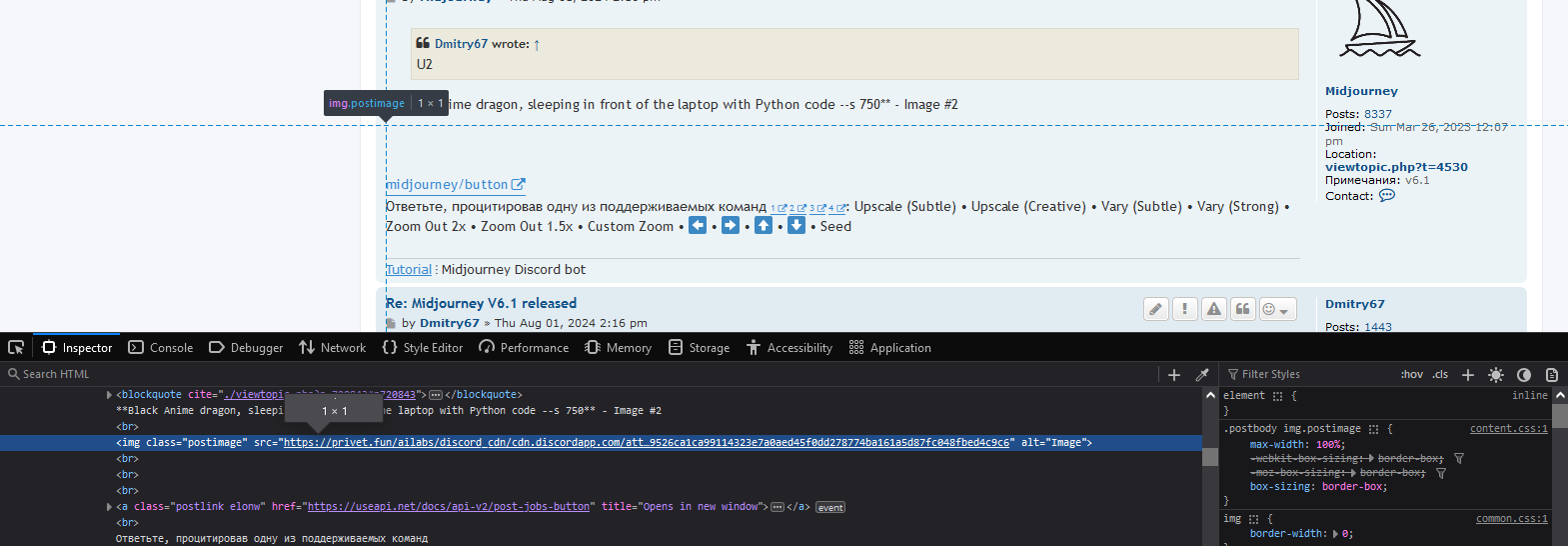Expand the -webkit-box-sizing value arrow
Screen dimensions: 1568x546
(1371, 458)
